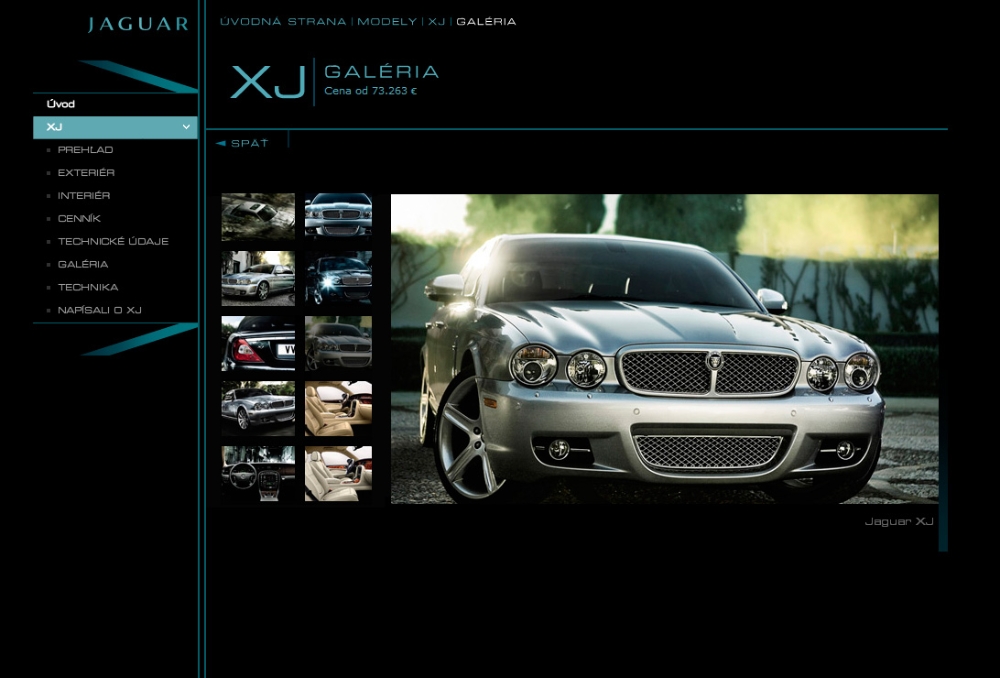Open thumbnail of car seen from above
The height and width of the screenshot is (678, 1000).
click(258, 217)
